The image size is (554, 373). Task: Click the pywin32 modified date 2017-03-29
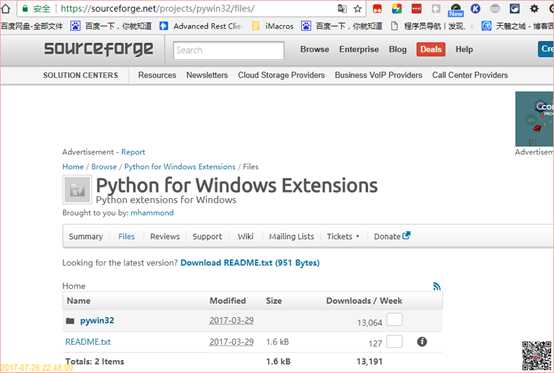pos(231,321)
